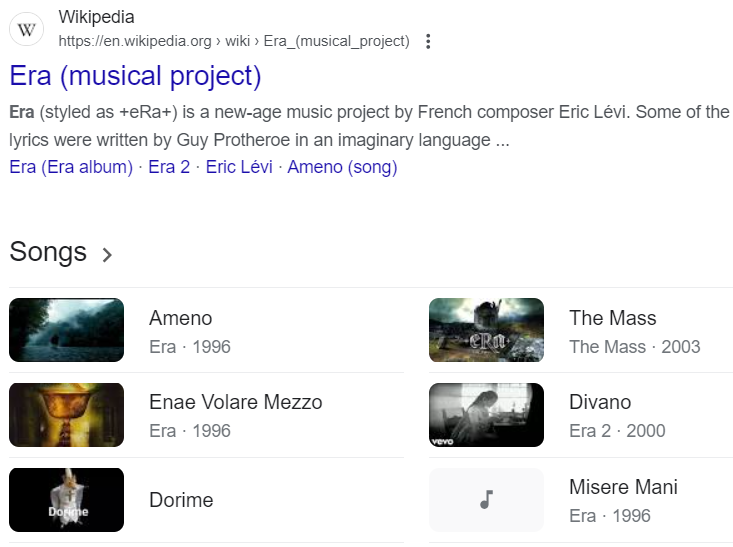
Task: Click the Enae Volare Mezzo thumbnail
Action: click(x=66, y=415)
